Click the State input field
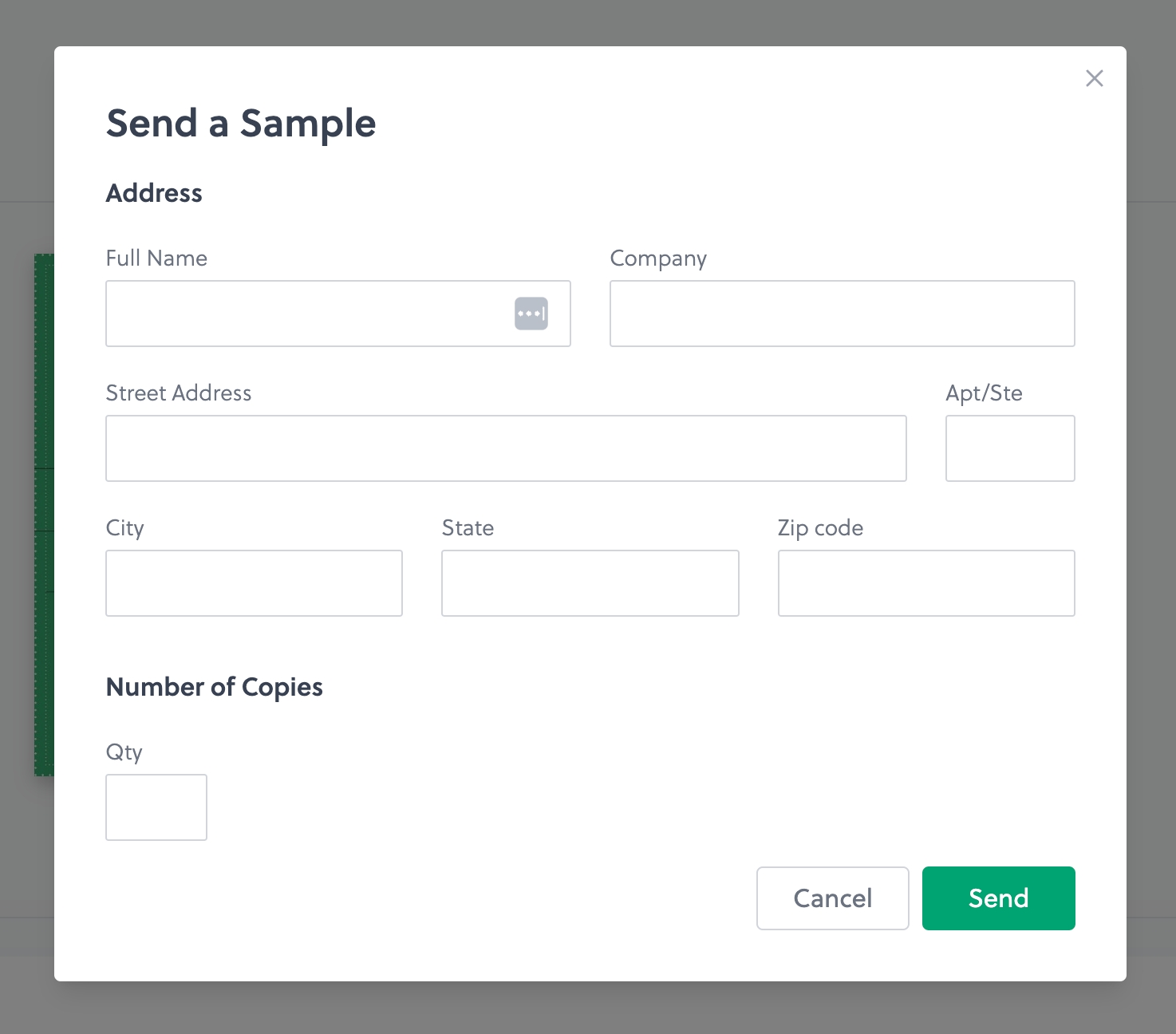Viewport: 1176px width, 1034px height. click(590, 583)
